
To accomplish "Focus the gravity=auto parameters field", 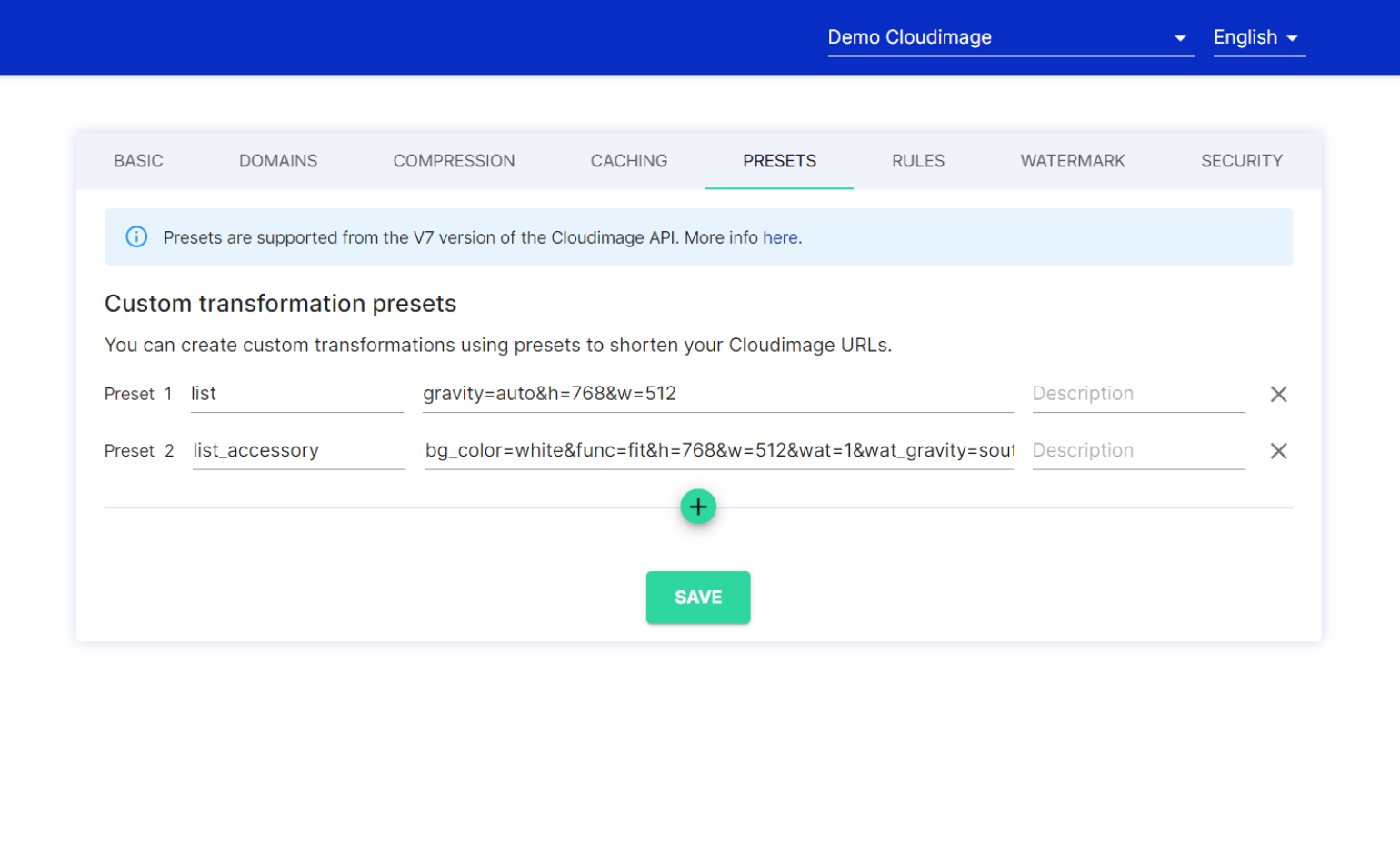I will [716, 394].
